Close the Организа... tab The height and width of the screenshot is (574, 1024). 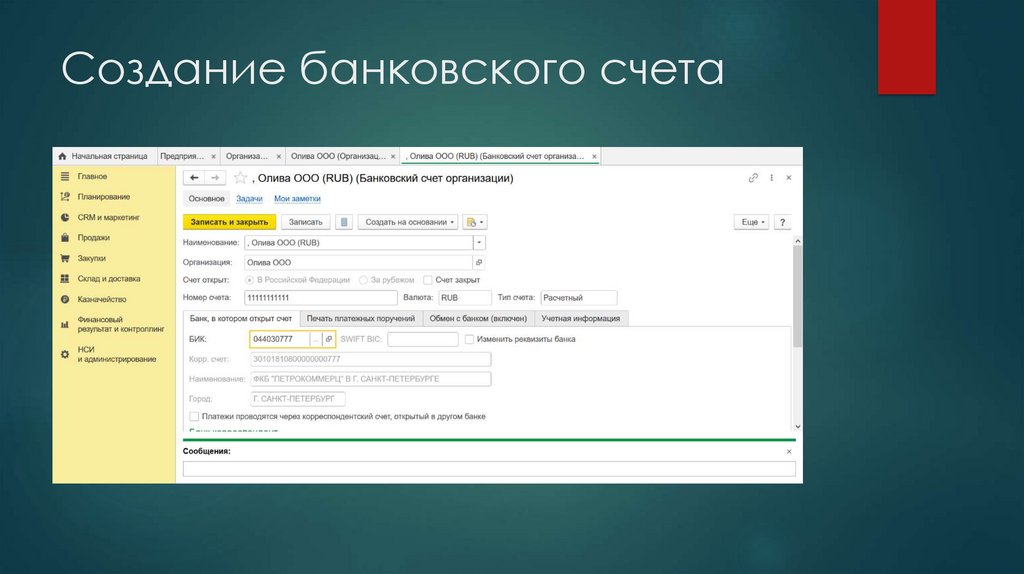point(278,157)
